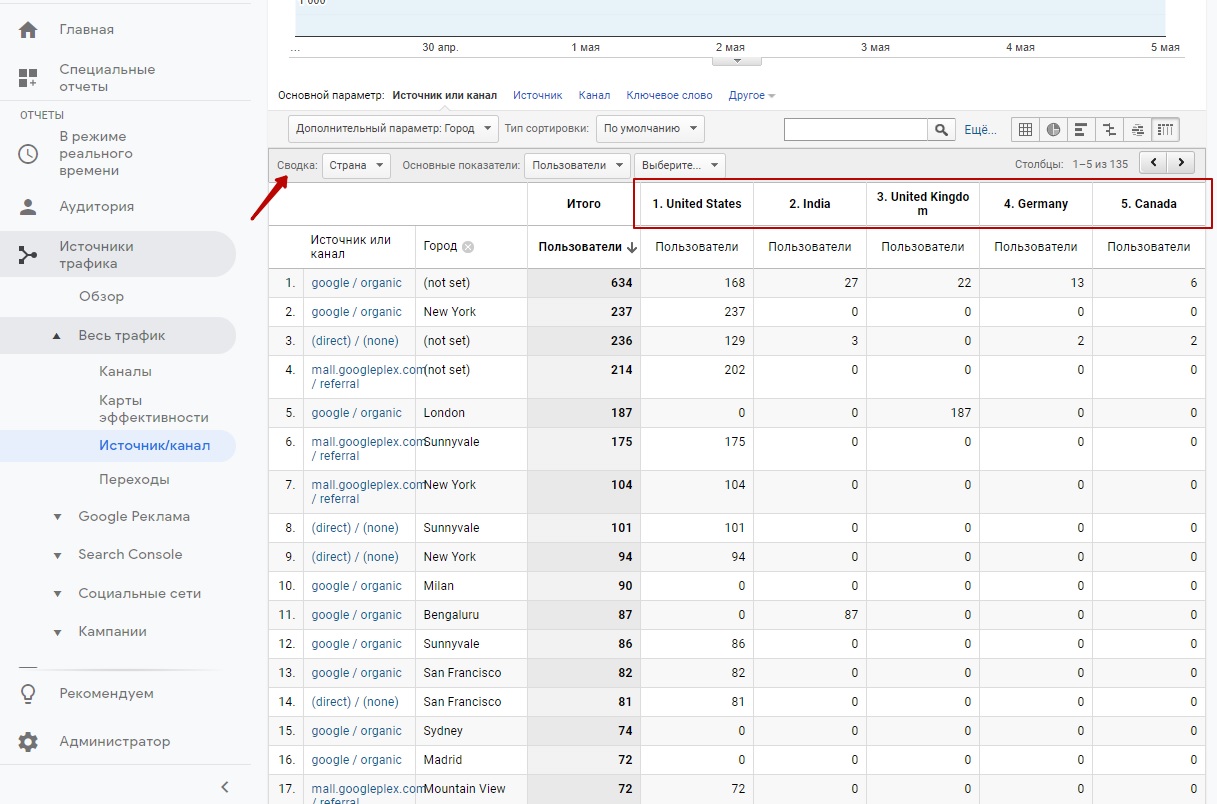Open Пользователи metrics dropdown

(578, 165)
